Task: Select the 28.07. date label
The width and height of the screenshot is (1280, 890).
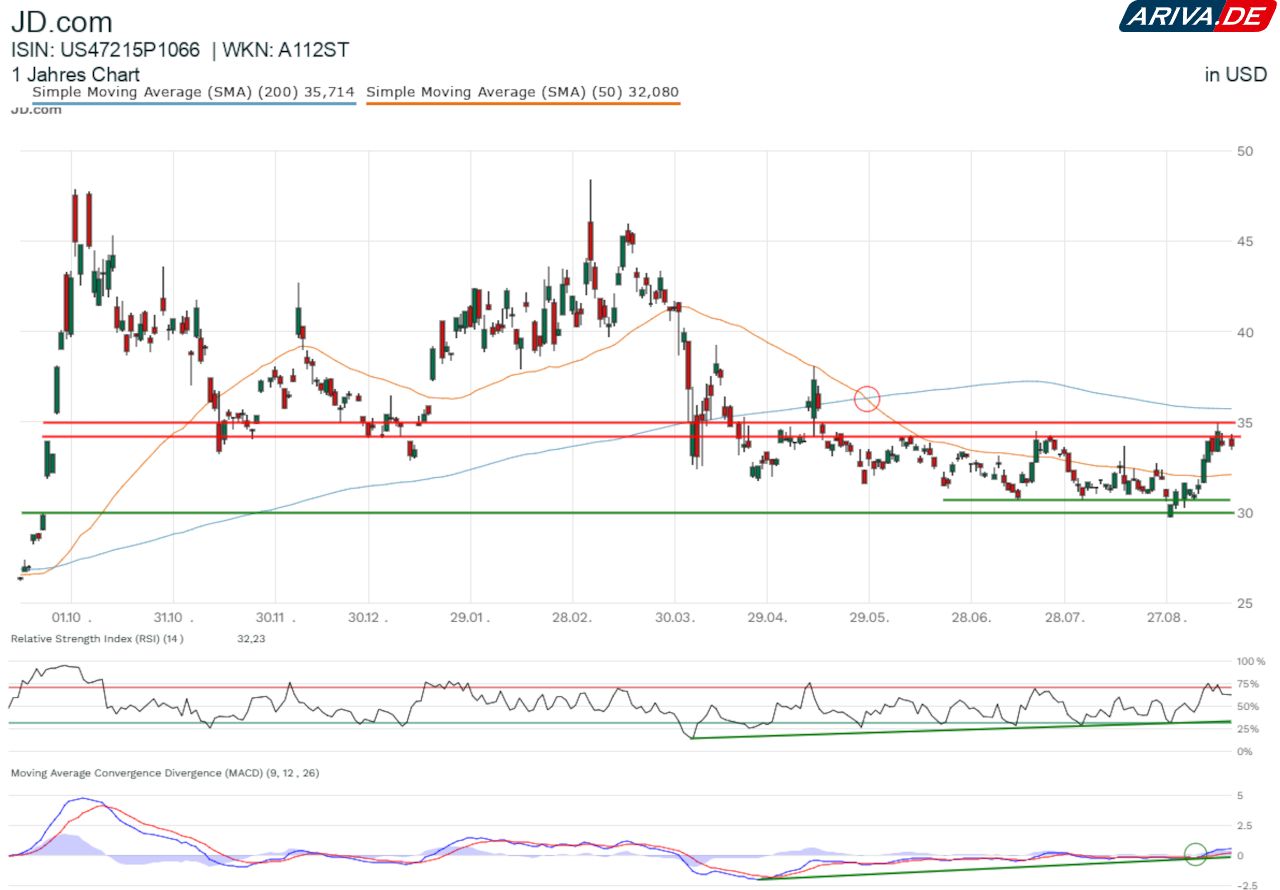Action: point(1066,617)
